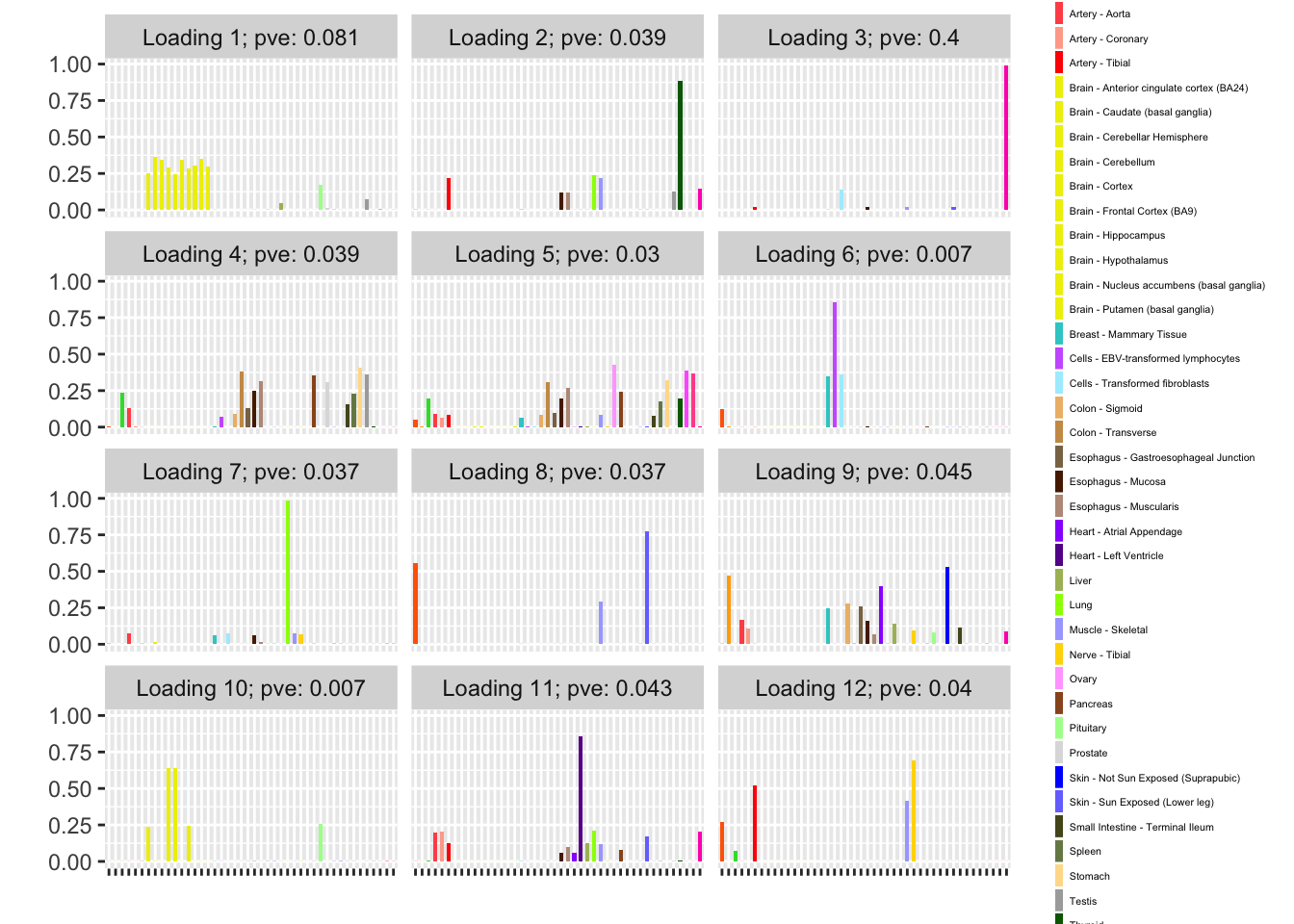Click the Liver legend color swatch
This screenshot has width=1294, height=924.
(1059, 580)
